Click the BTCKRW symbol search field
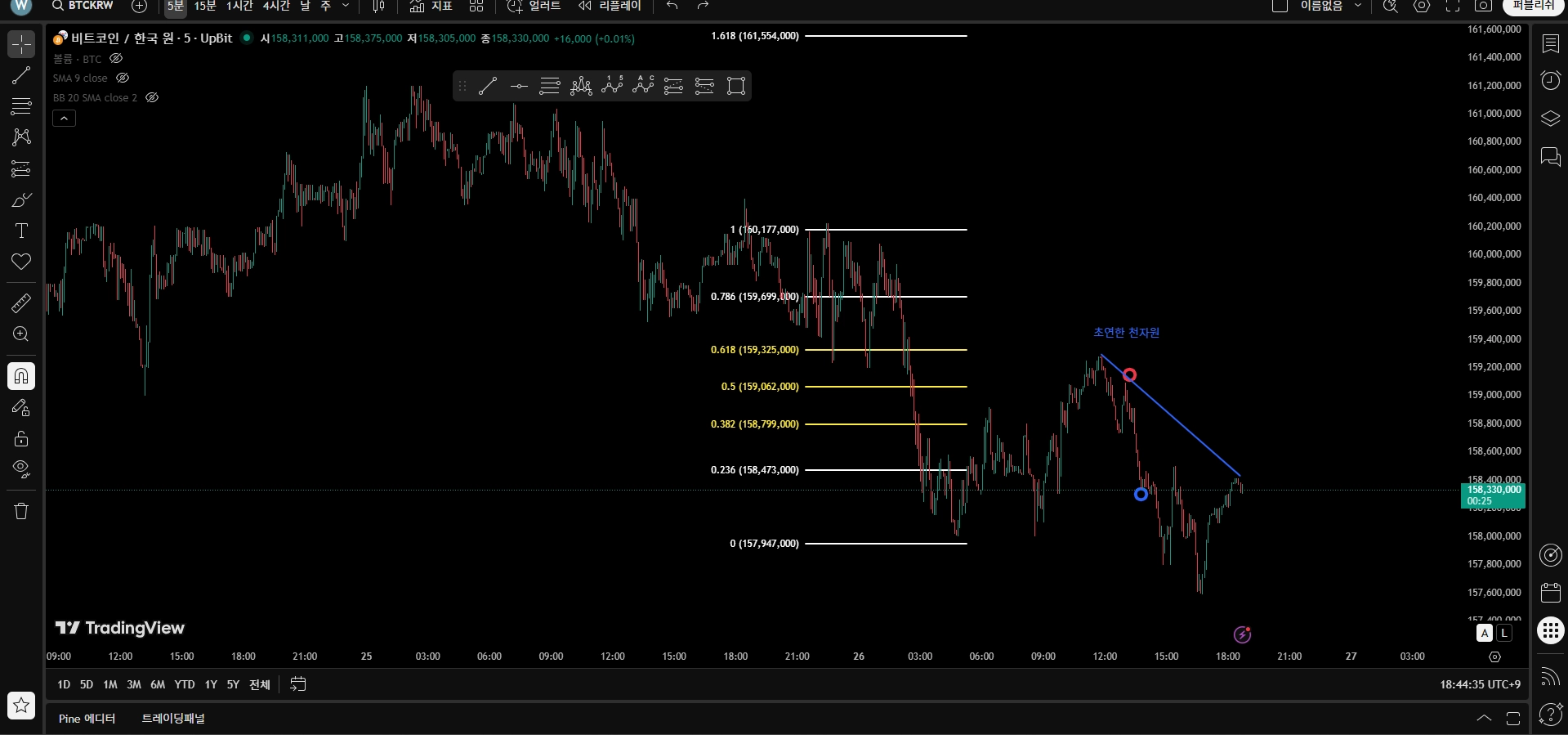 coord(82,7)
